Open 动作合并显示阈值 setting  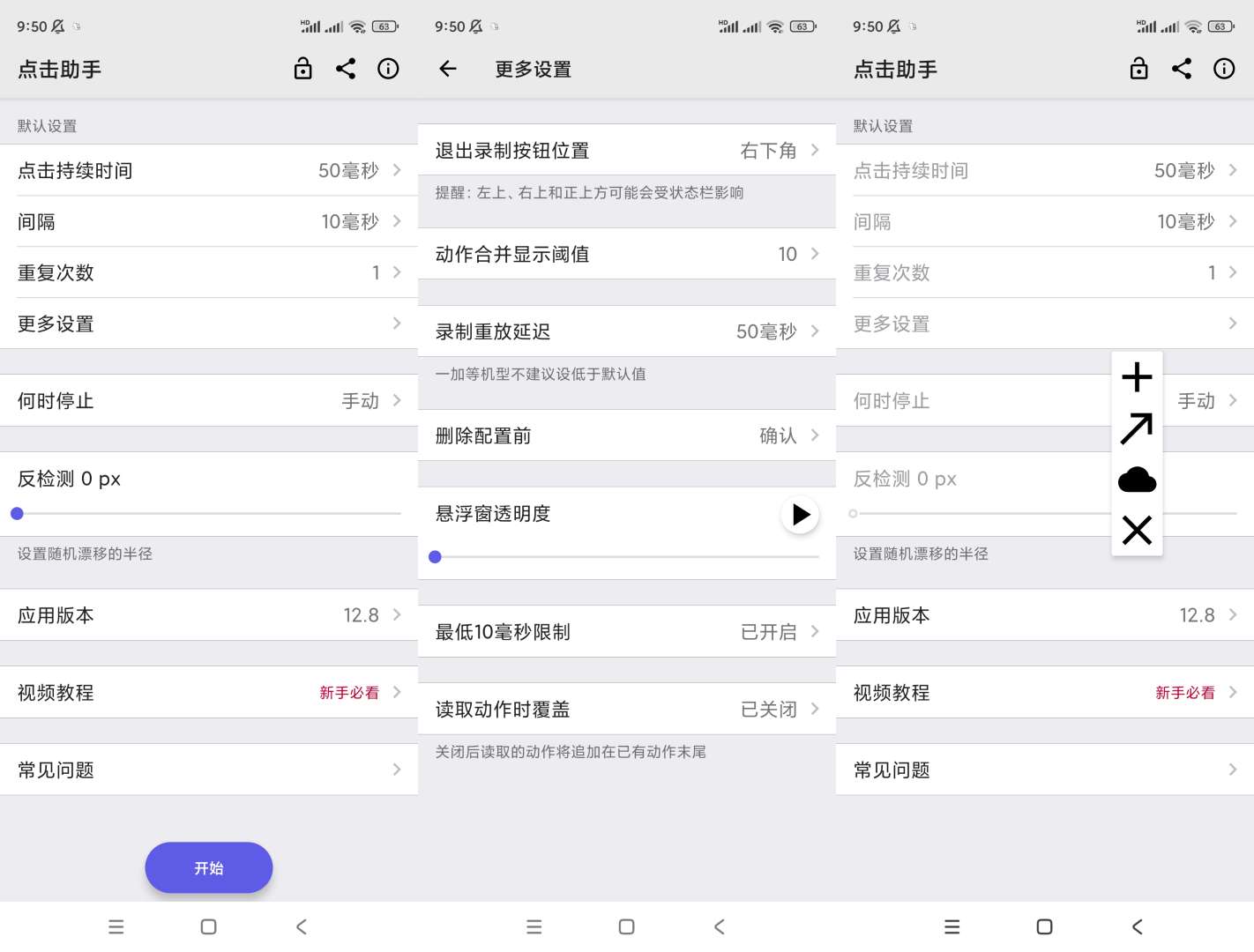627,254
